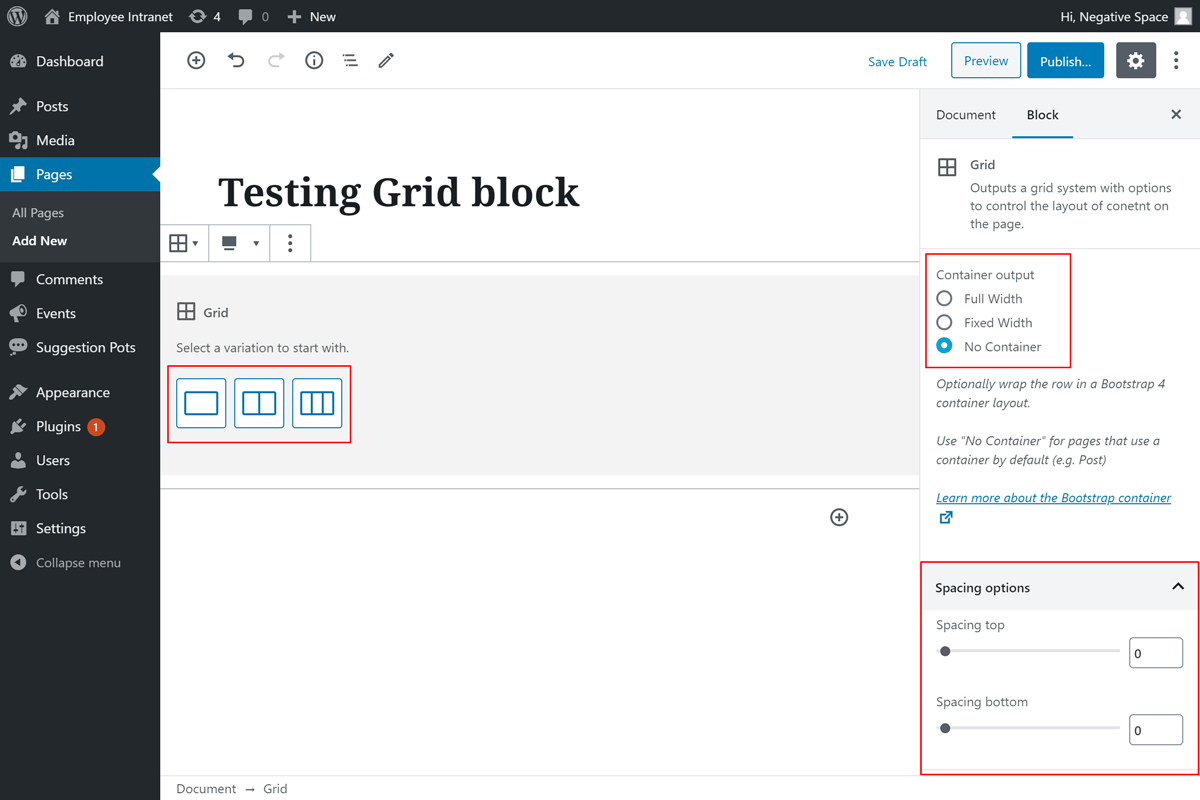Toggle the settings gear sidebar button
The height and width of the screenshot is (800, 1200).
tap(1135, 61)
